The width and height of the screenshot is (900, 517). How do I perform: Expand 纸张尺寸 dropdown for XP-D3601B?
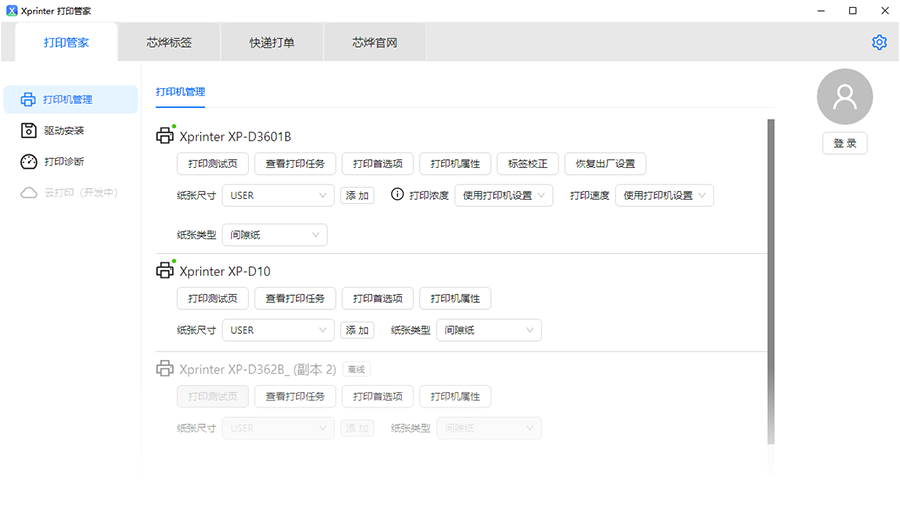click(278, 196)
